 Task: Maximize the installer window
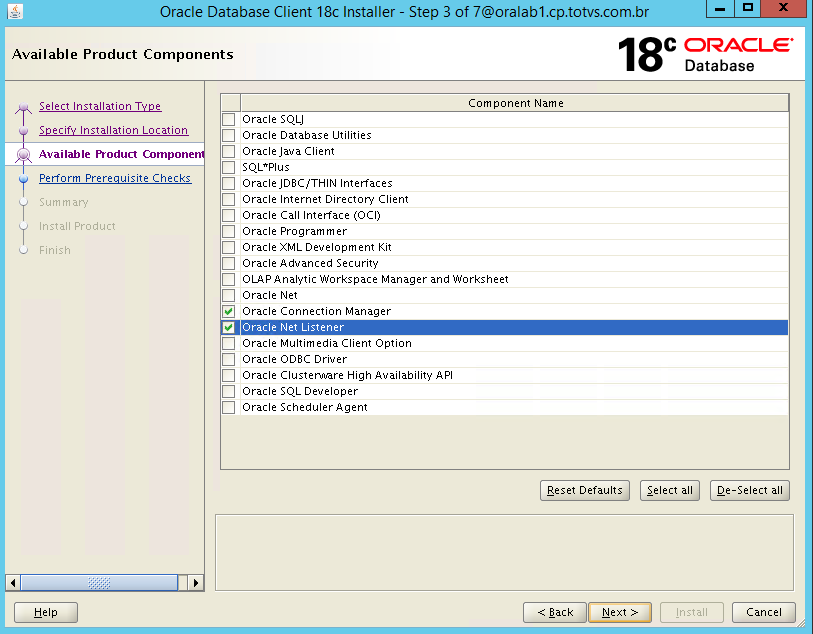tap(748, 8)
